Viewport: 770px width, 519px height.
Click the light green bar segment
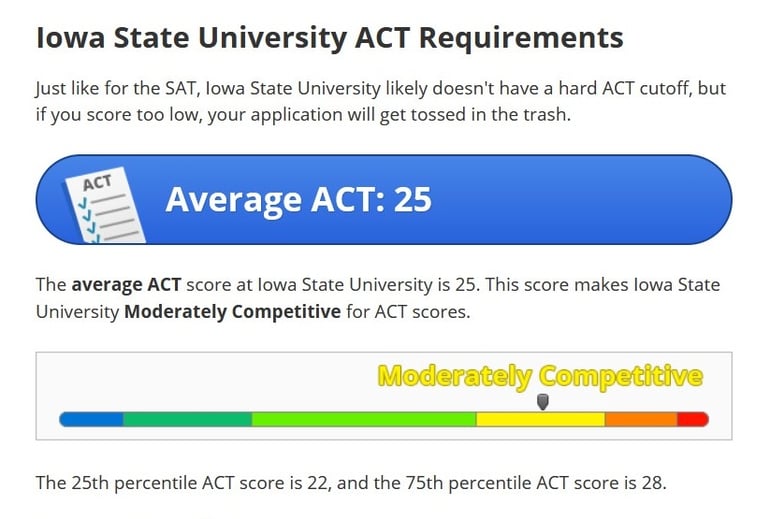pyautogui.click(x=363, y=419)
